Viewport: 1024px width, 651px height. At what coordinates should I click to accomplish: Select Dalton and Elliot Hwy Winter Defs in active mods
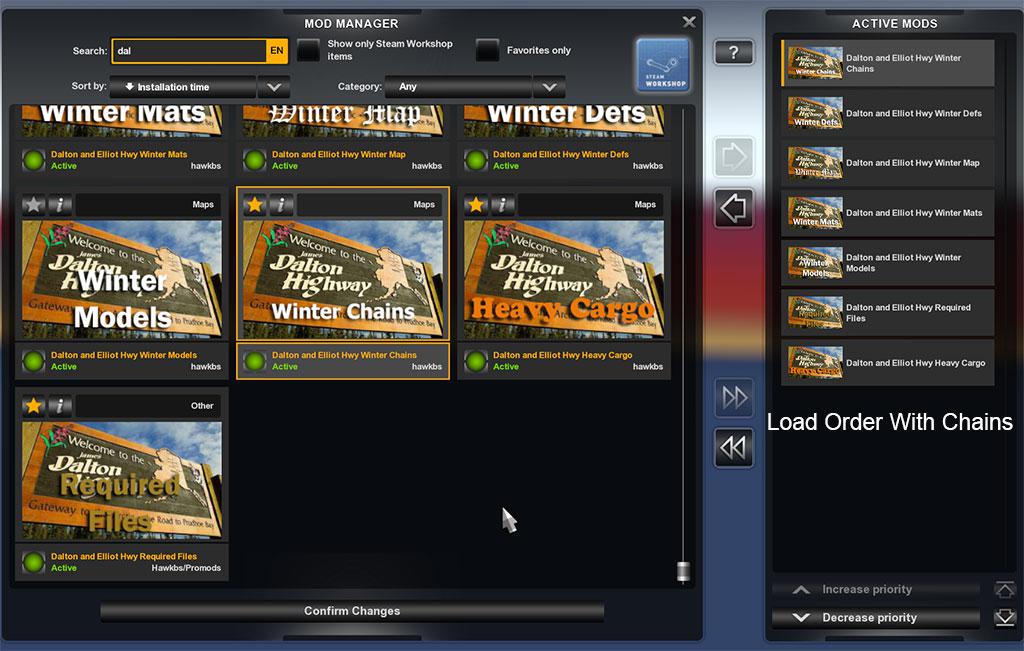point(887,114)
